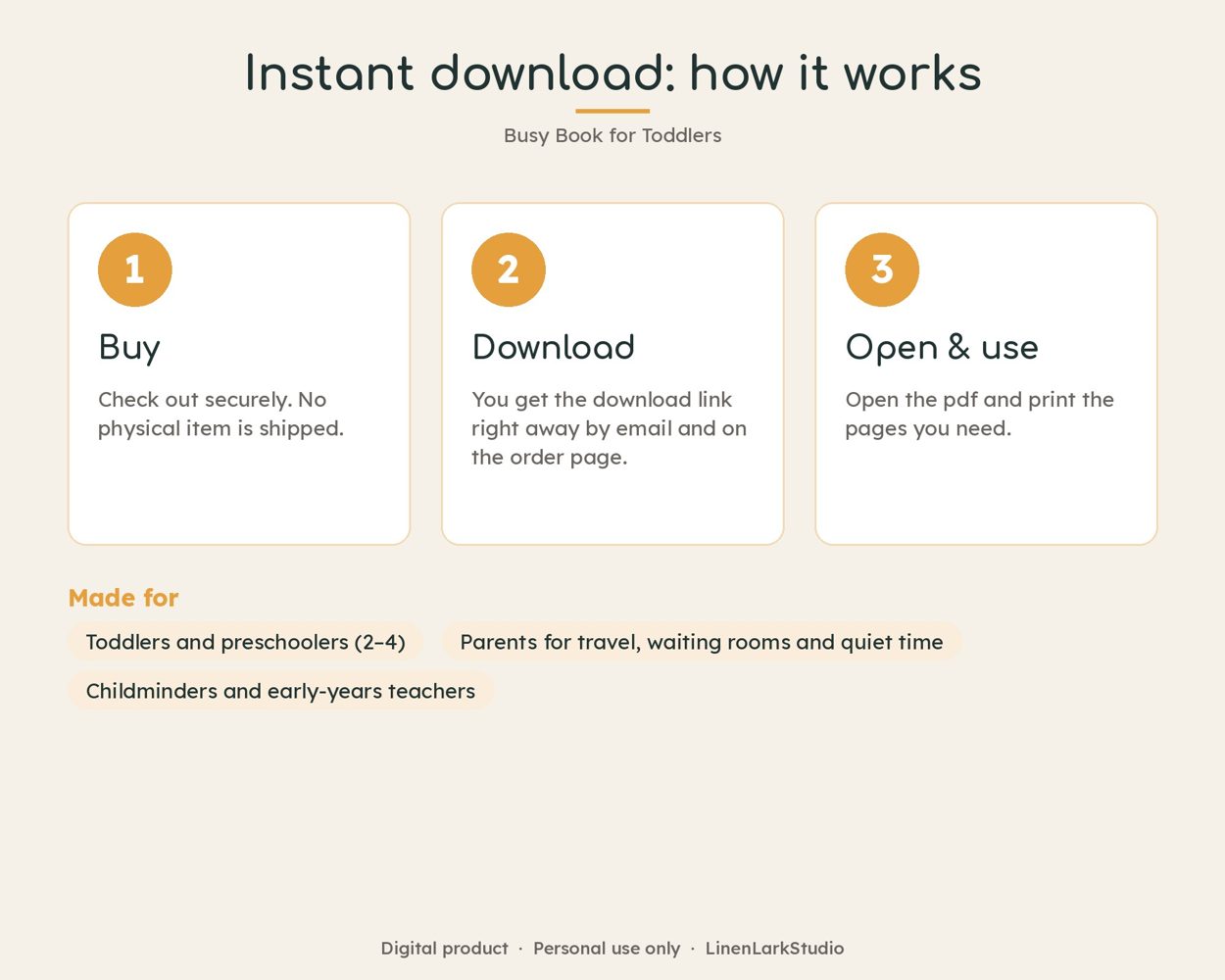Click the main title Instant download
This screenshot has height=980, width=1225.
[612, 73]
